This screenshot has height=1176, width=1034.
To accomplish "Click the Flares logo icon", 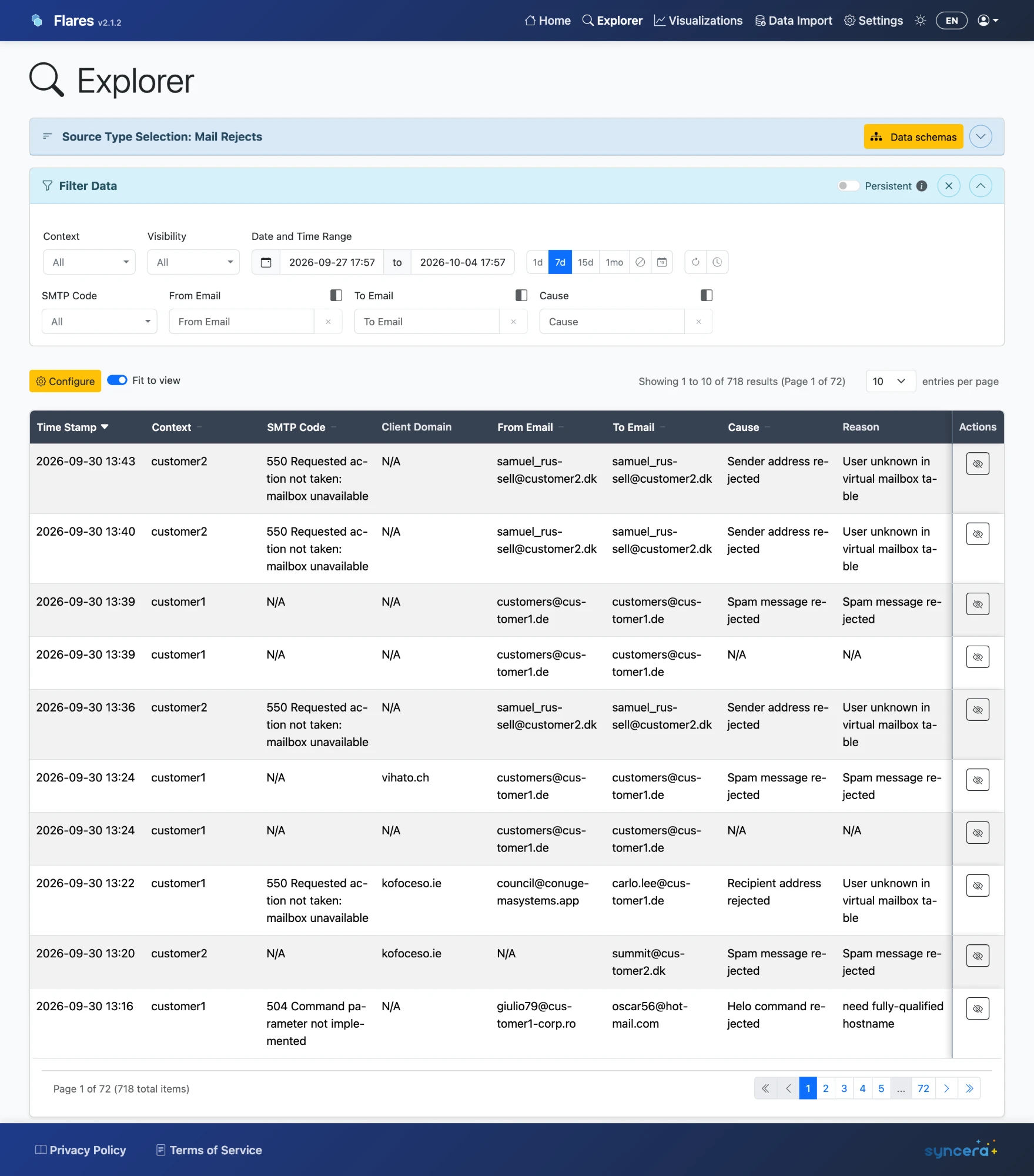I will (x=37, y=21).
